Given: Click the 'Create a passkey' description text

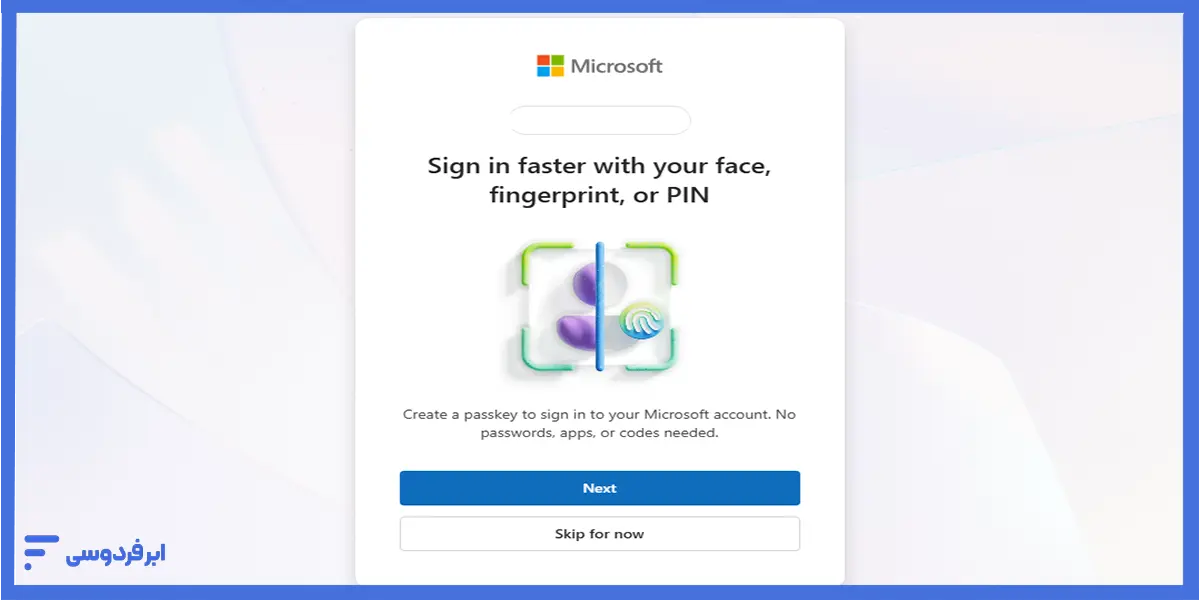Looking at the screenshot, I should [600, 424].
